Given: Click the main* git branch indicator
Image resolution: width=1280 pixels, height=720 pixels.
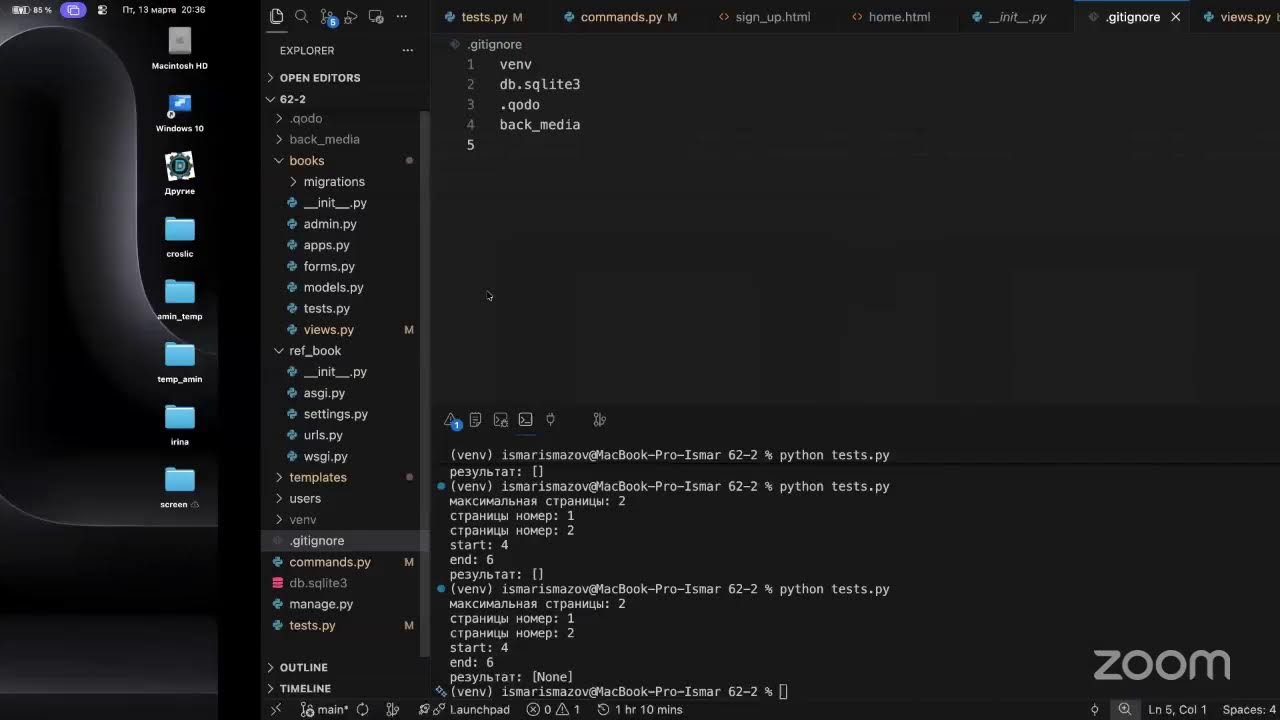Looking at the screenshot, I should (325, 709).
